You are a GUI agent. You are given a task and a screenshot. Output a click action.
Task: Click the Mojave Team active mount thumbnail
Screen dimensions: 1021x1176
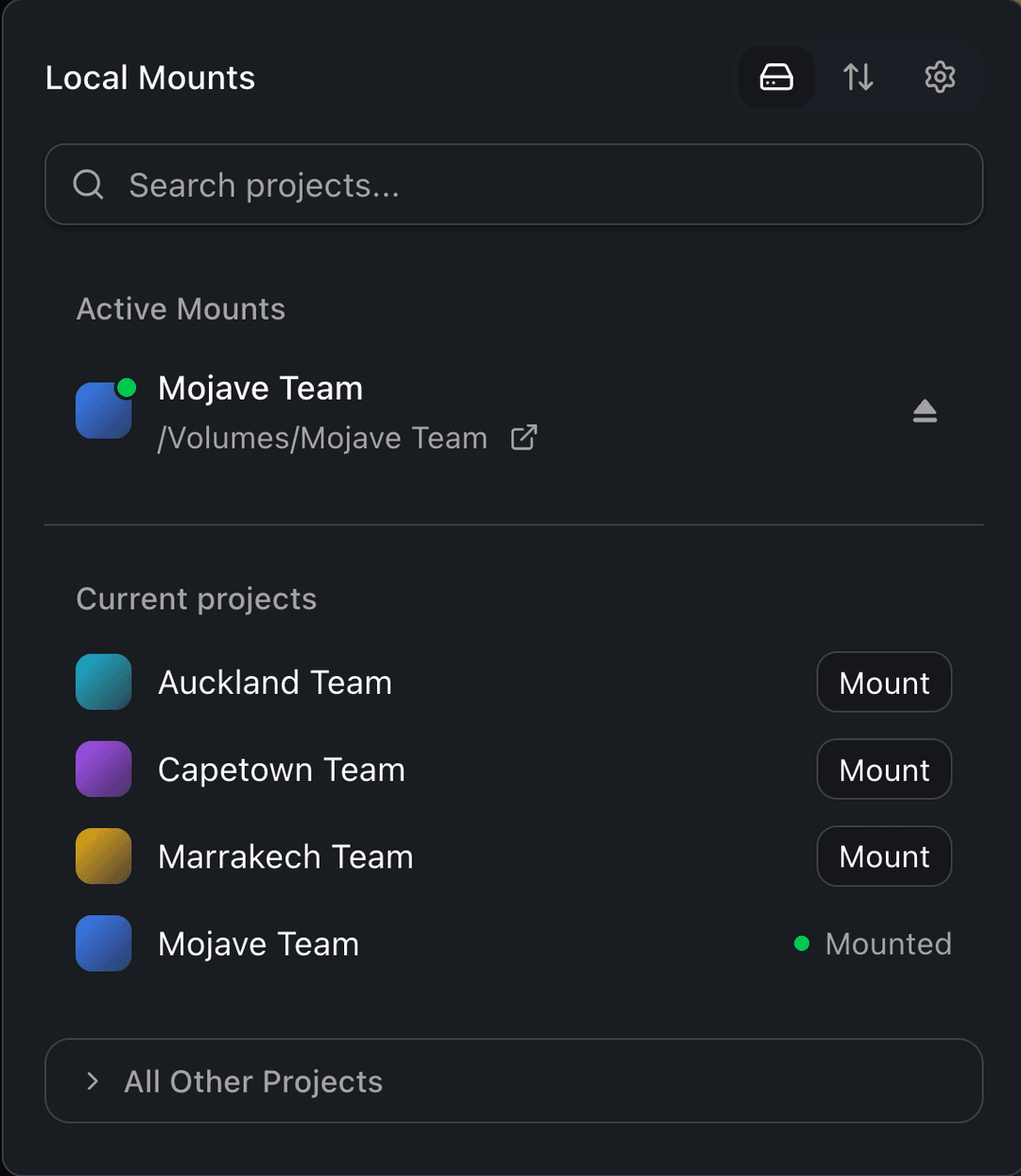click(x=103, y=409)
